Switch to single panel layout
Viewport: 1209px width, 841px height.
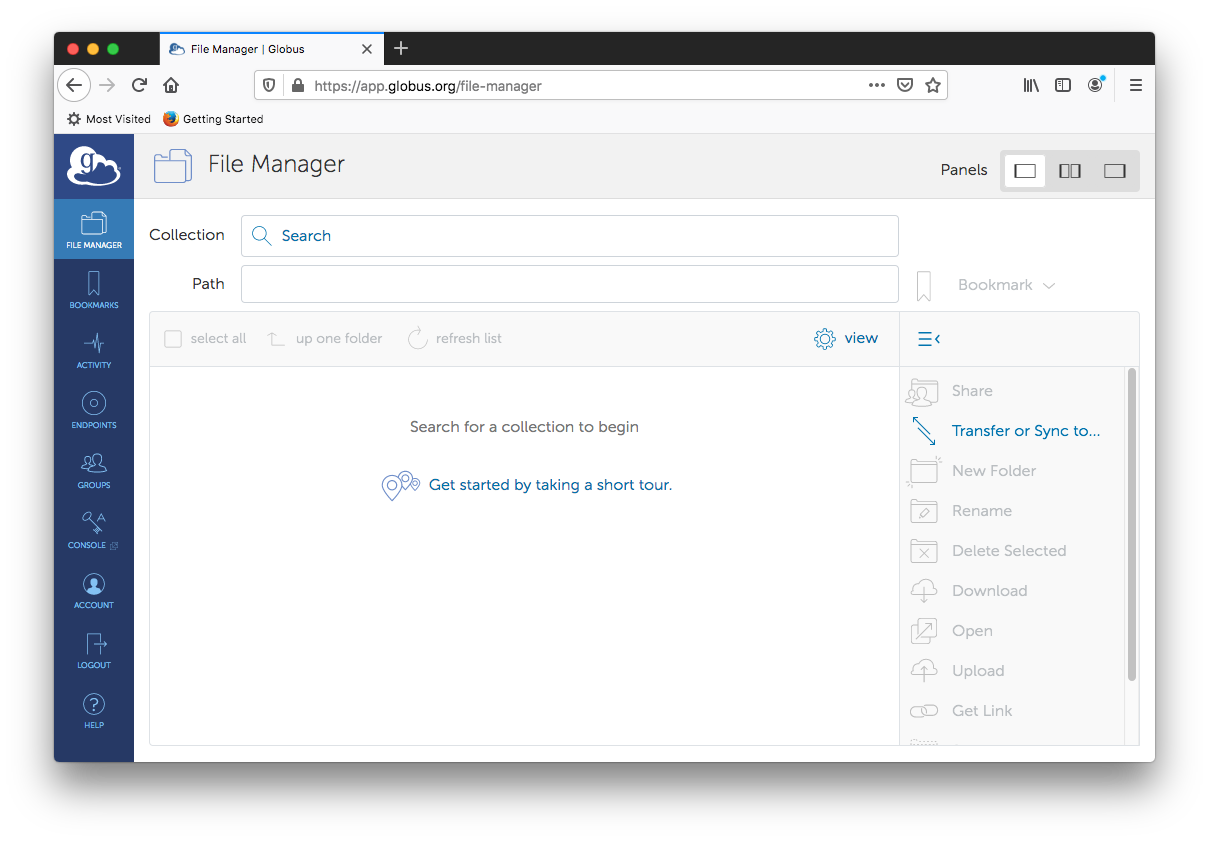1025,171
